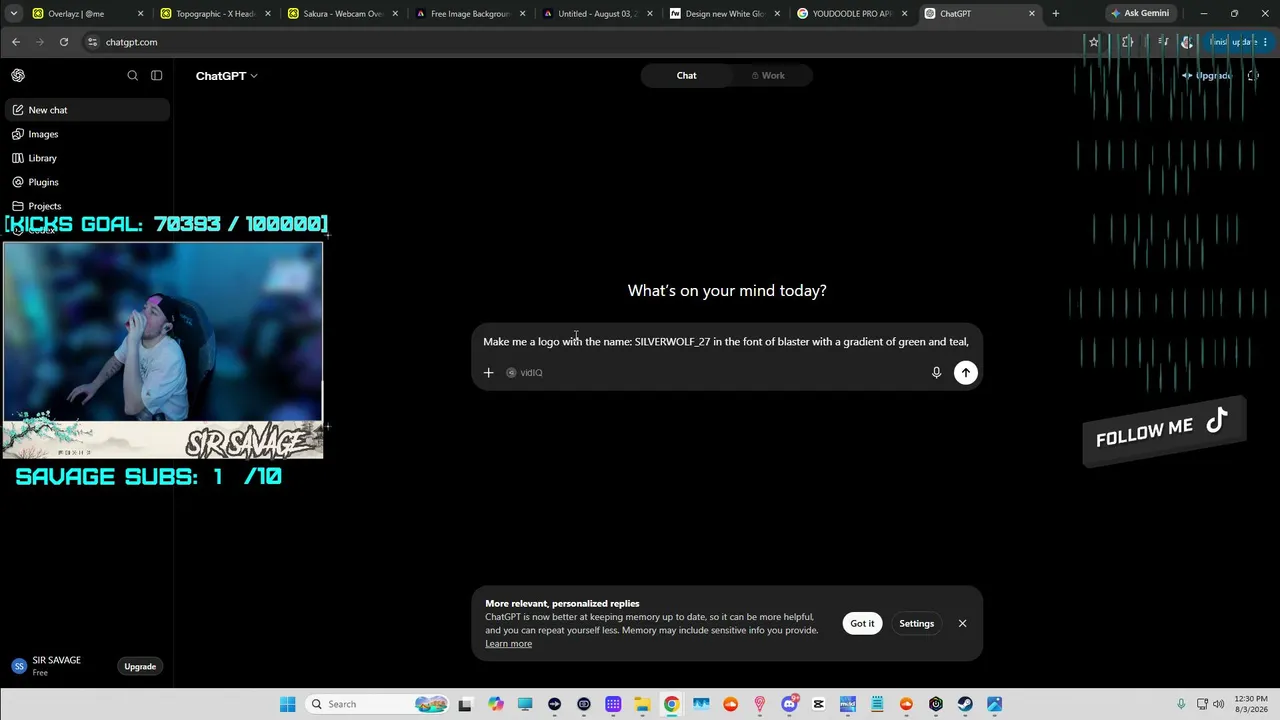Dismiss the memory notice with the X
The width and height of the screenshot is (1280, 720).
coord(962,623)
